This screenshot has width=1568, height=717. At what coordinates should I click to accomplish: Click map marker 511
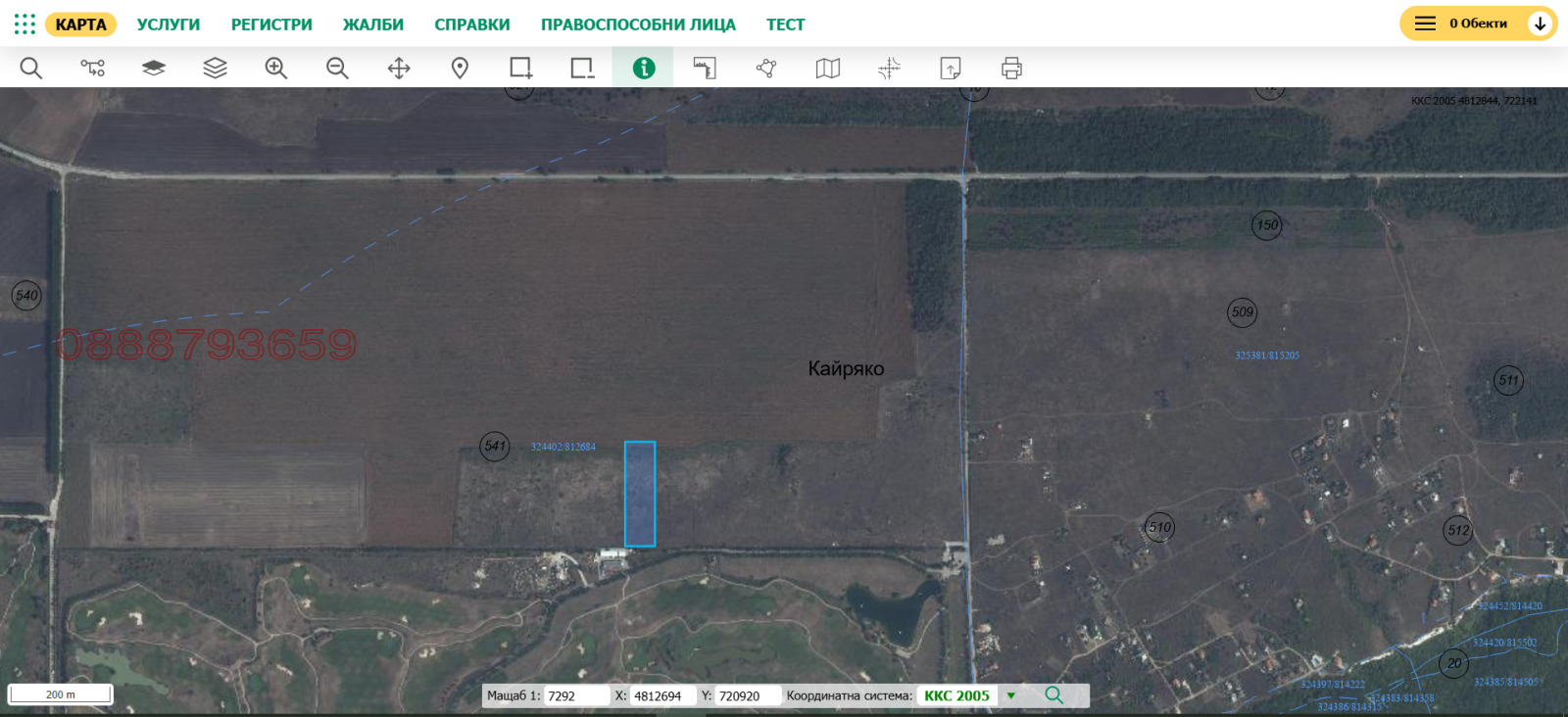[1508, 380]
